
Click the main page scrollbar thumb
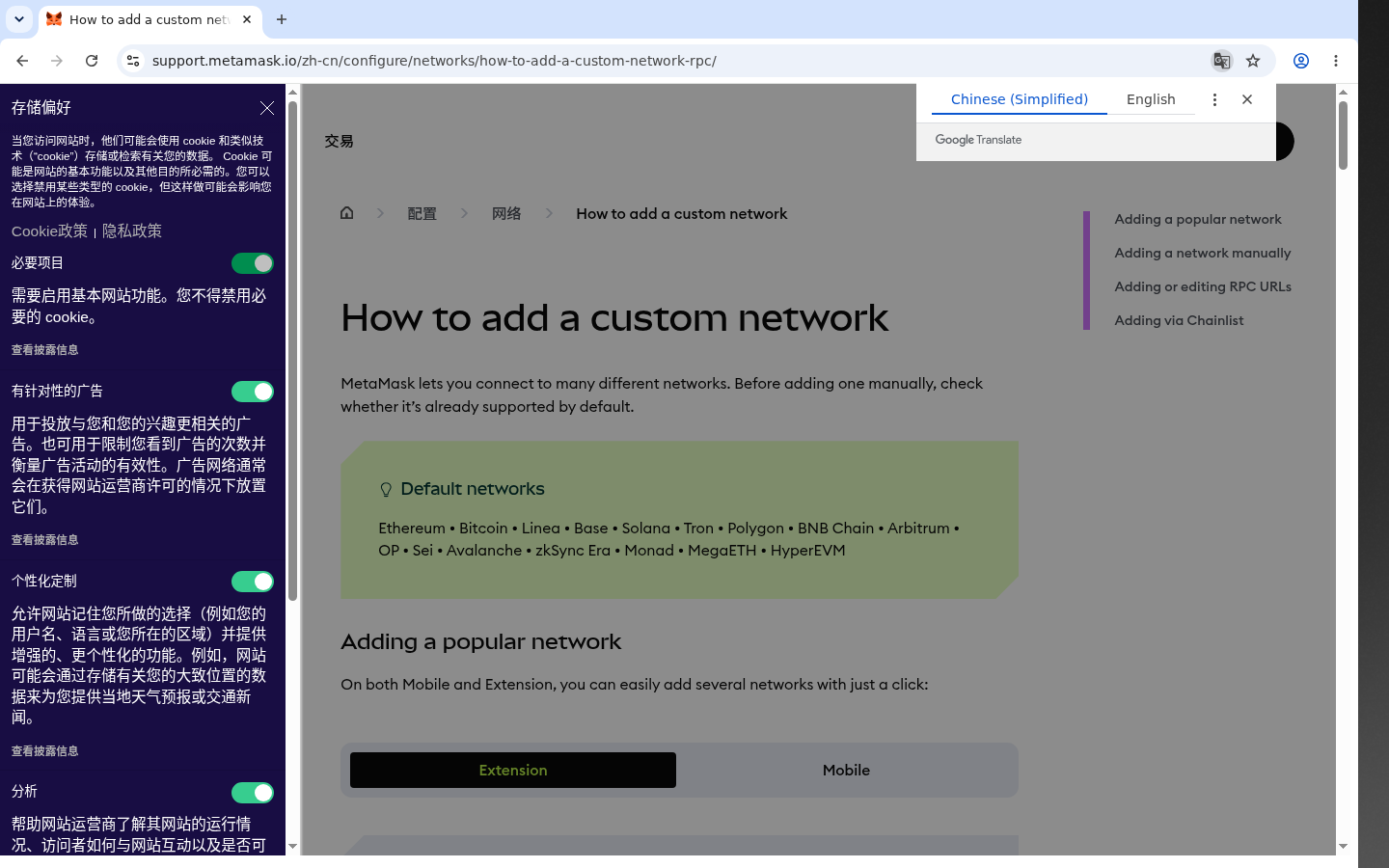(x=1343, y=135)
